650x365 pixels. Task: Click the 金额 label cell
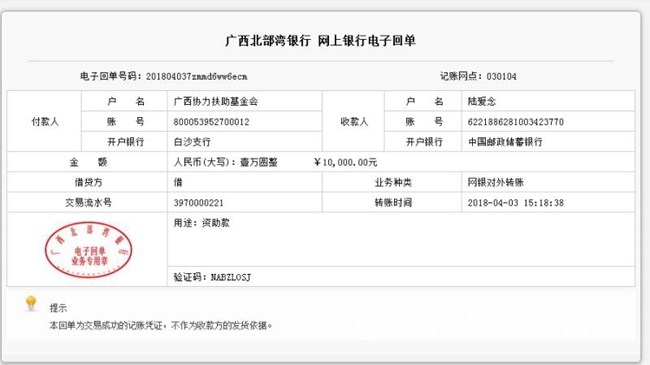[x=87, y=162]
